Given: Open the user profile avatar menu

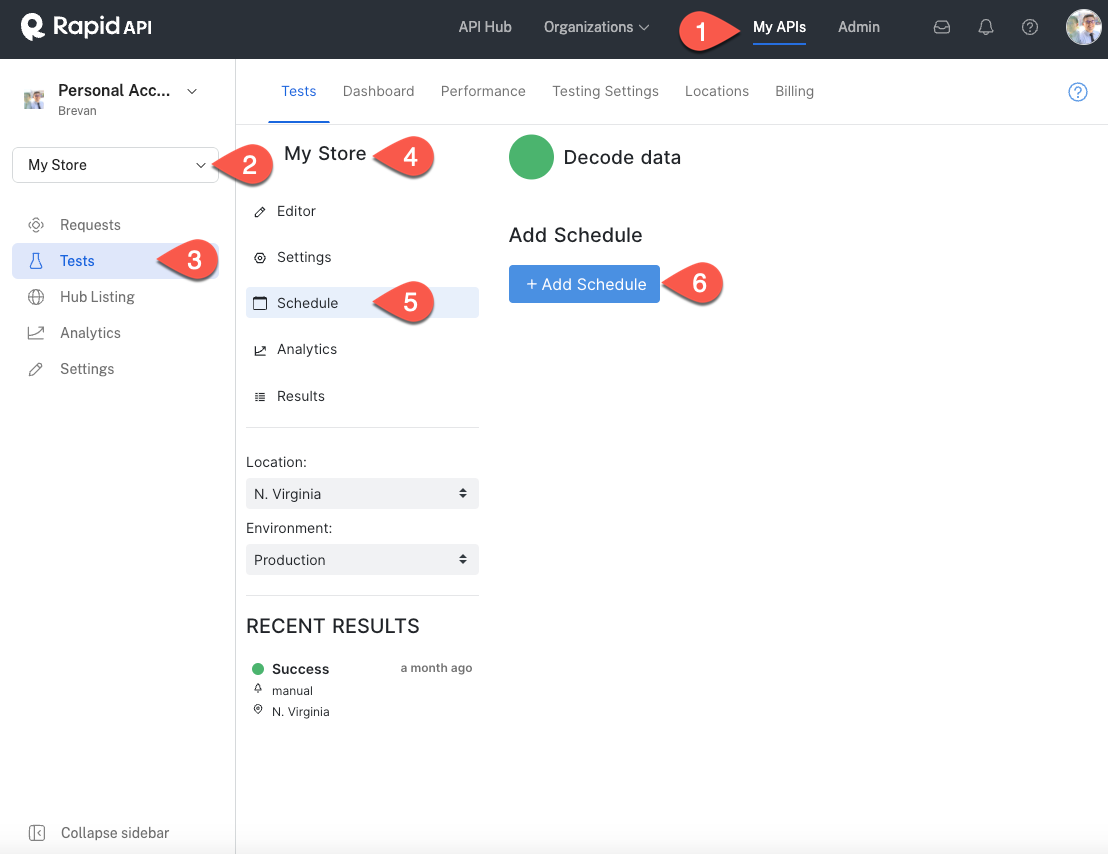Looking at the screenshot, I should point(1083,27).
